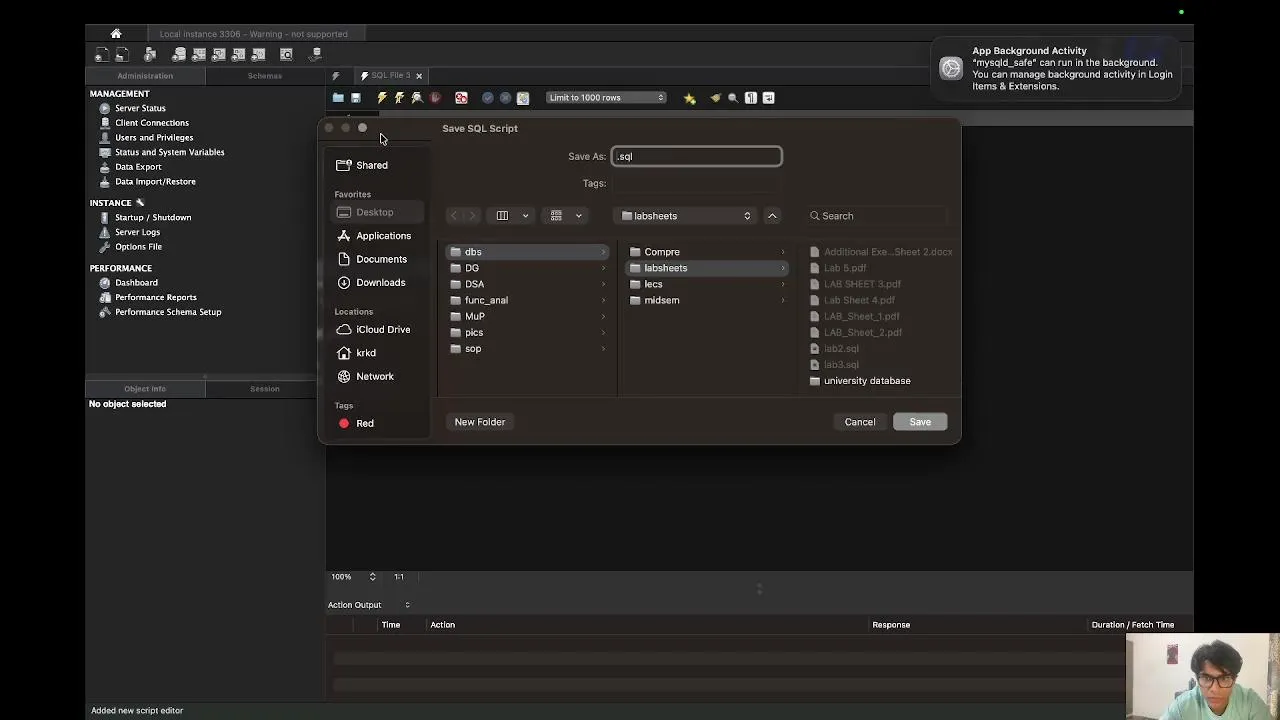
Task: Open Server Status in Management
Action: [140, 108]
